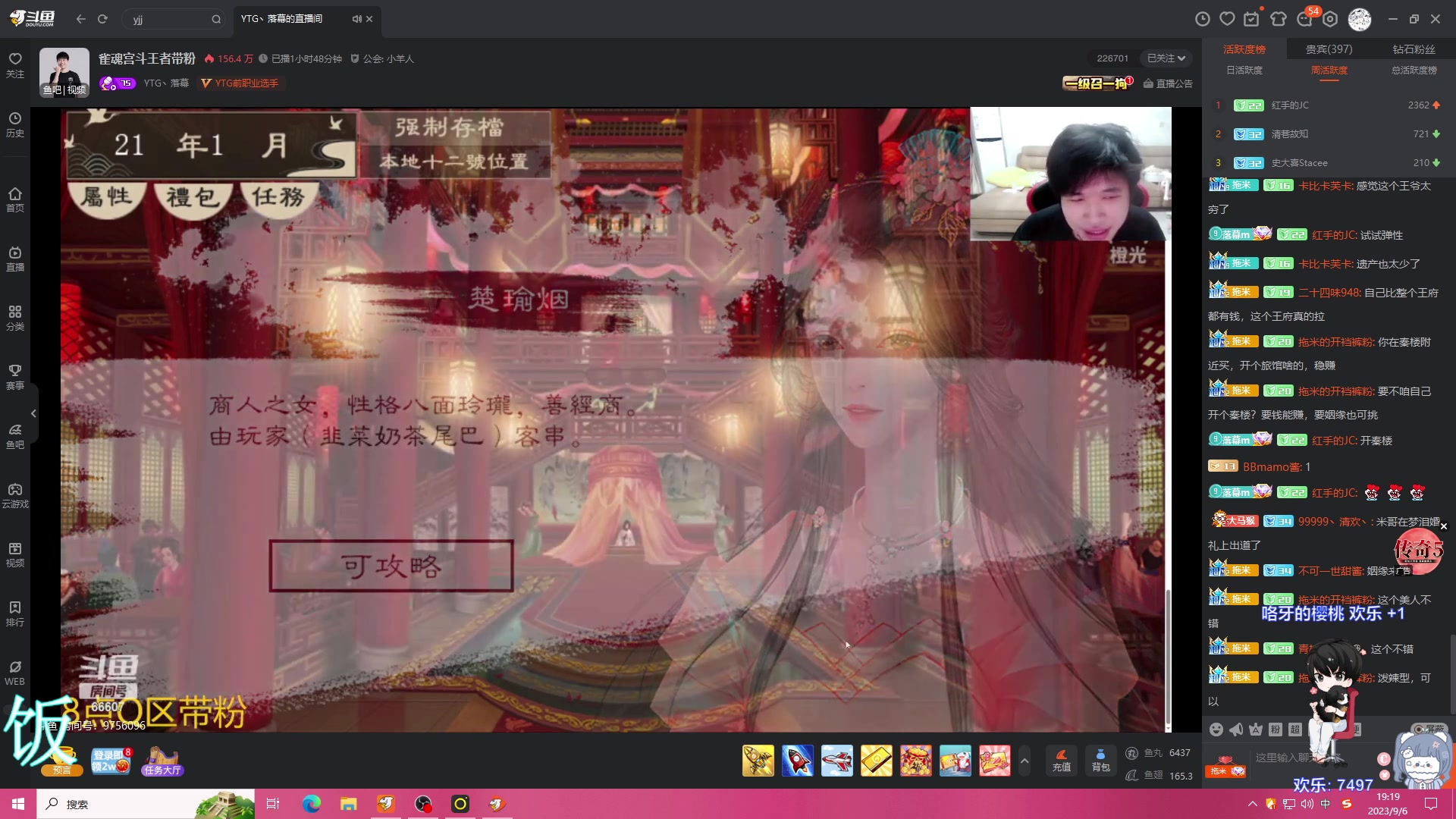Click megaphone icon in chat toolbar

1236,730
